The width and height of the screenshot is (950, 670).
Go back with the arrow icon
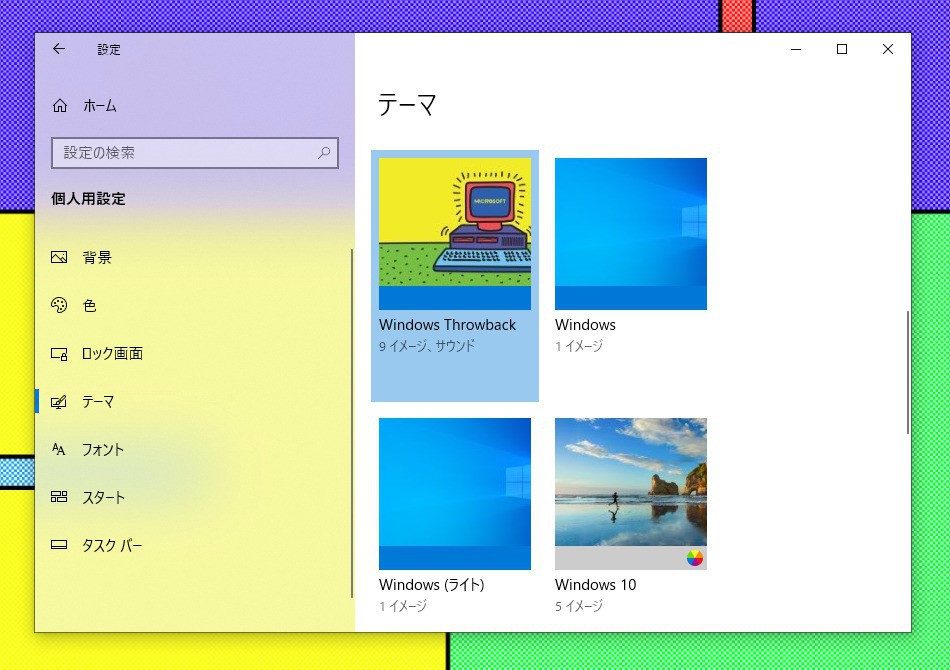pyautogui.click(x=59, y=49)
